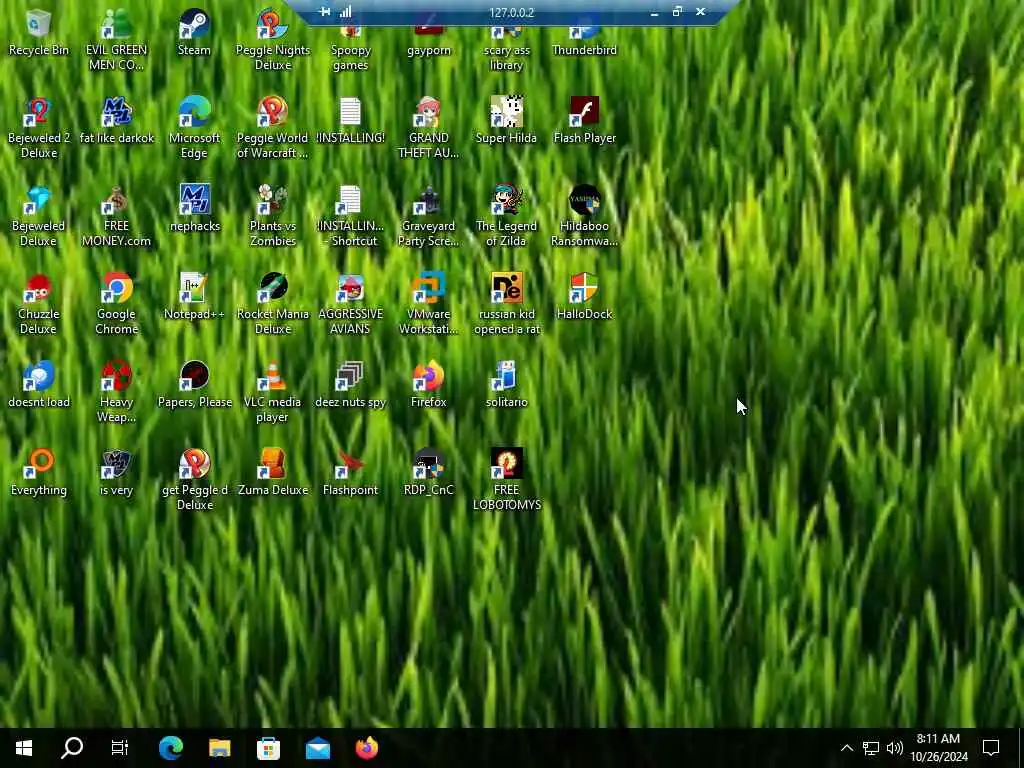Open the Recycle Bin icon
The height and width of the screenshot is (768, 1024).
[39, 33]
